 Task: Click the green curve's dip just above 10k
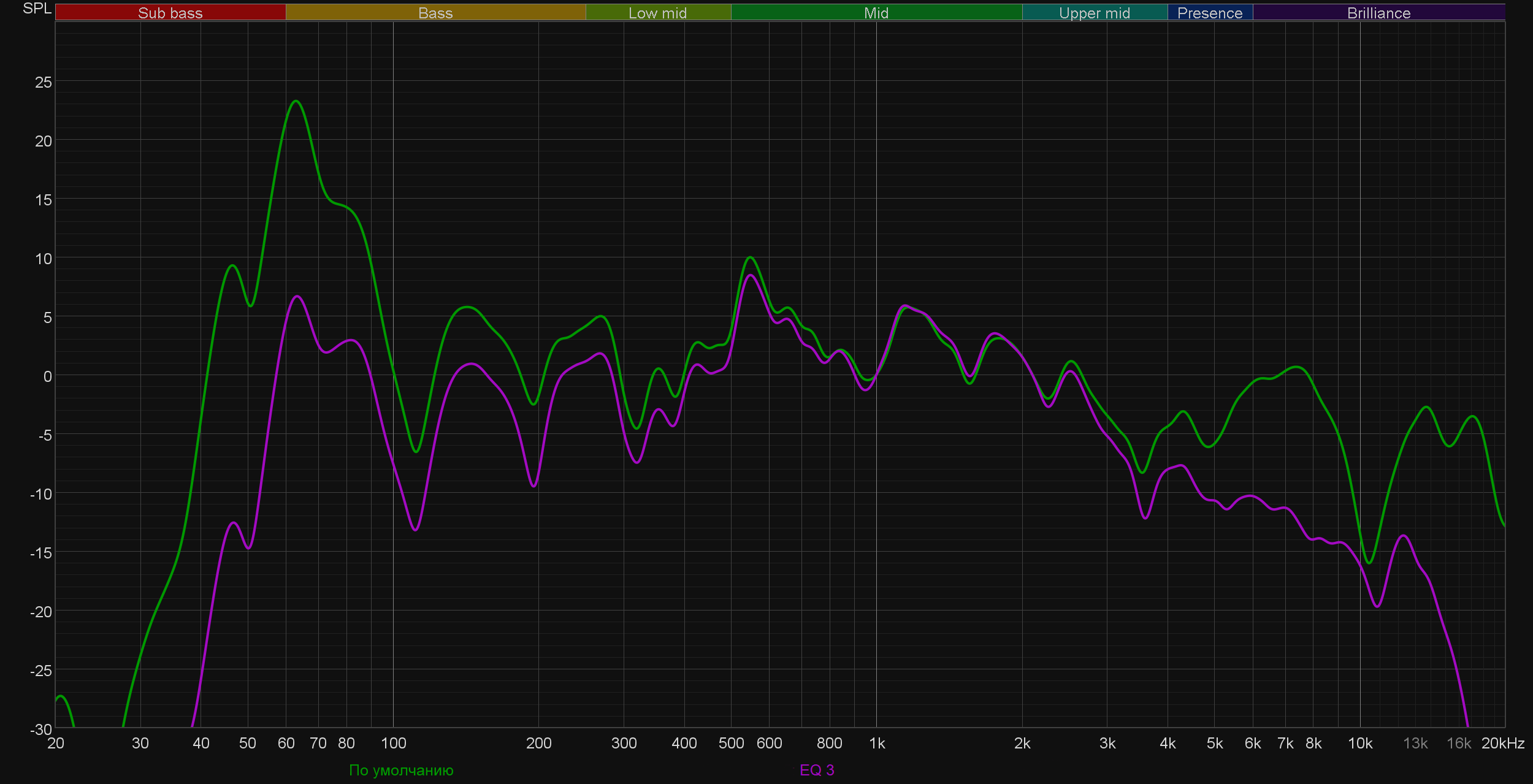pos(1369,562)
